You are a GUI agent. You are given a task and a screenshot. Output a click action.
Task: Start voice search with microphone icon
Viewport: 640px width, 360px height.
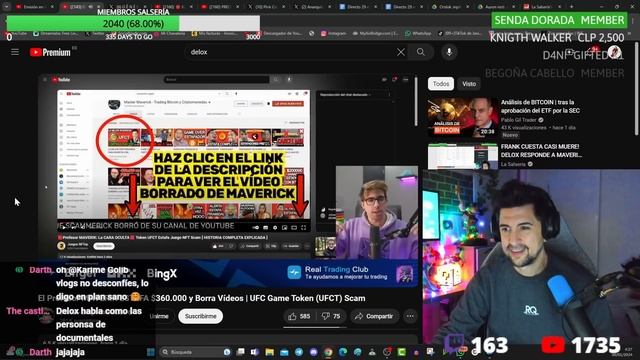coord(449,52)
